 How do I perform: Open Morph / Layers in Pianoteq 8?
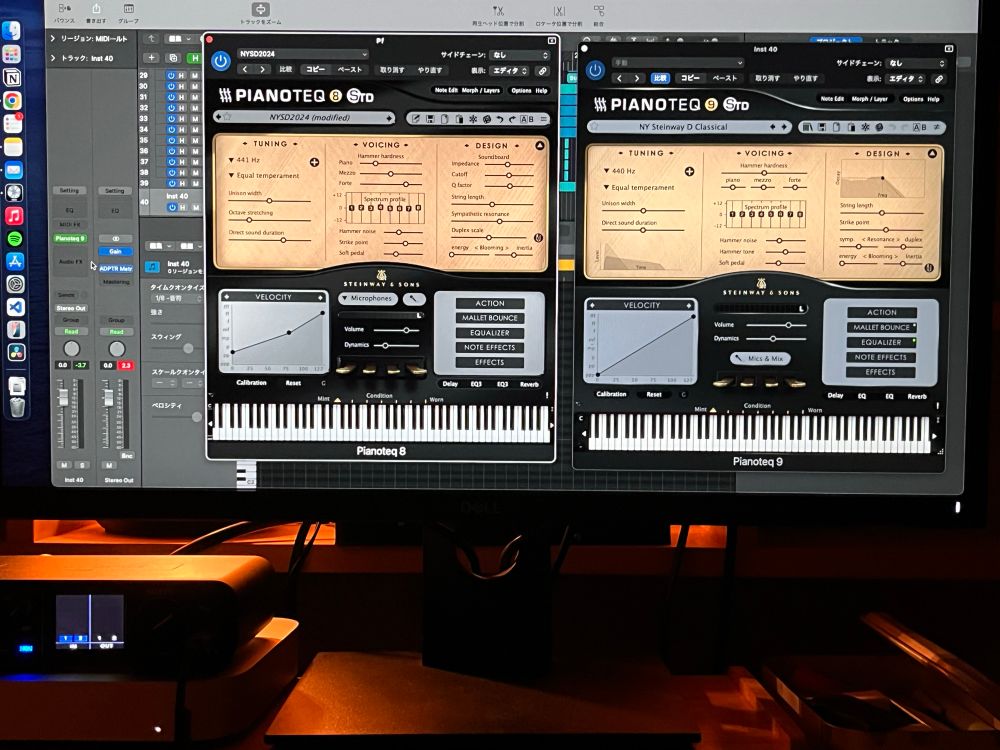click(482, 91)
